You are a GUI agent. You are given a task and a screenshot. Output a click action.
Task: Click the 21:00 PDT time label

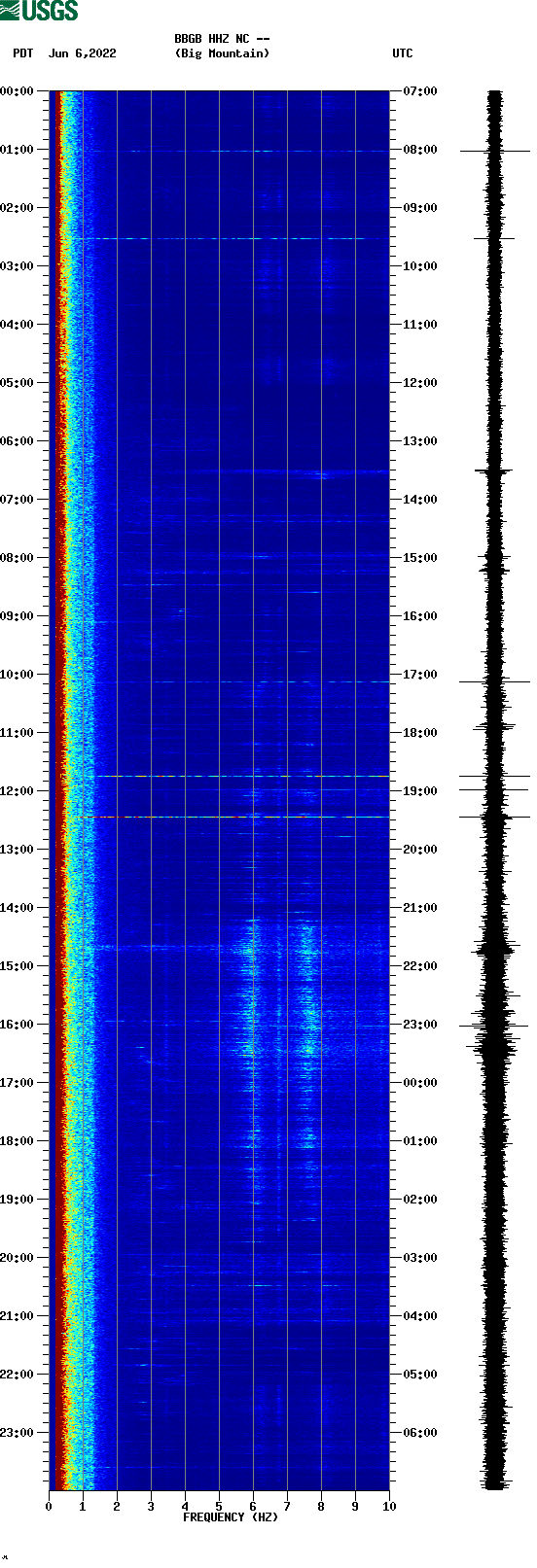(x=18, y=1316)
